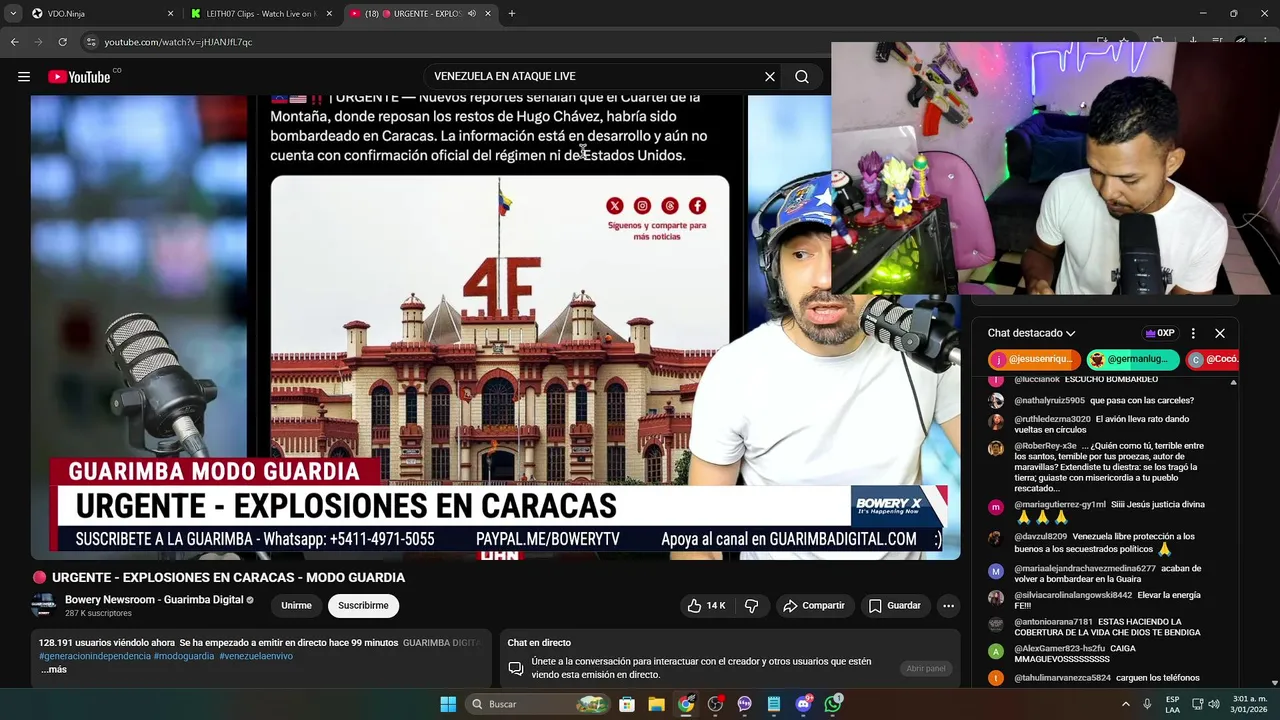Image resolution: width=1280 pixels, height=720 pixels.
Task: Click the Chat en directo heading
Action: [539, 643]
